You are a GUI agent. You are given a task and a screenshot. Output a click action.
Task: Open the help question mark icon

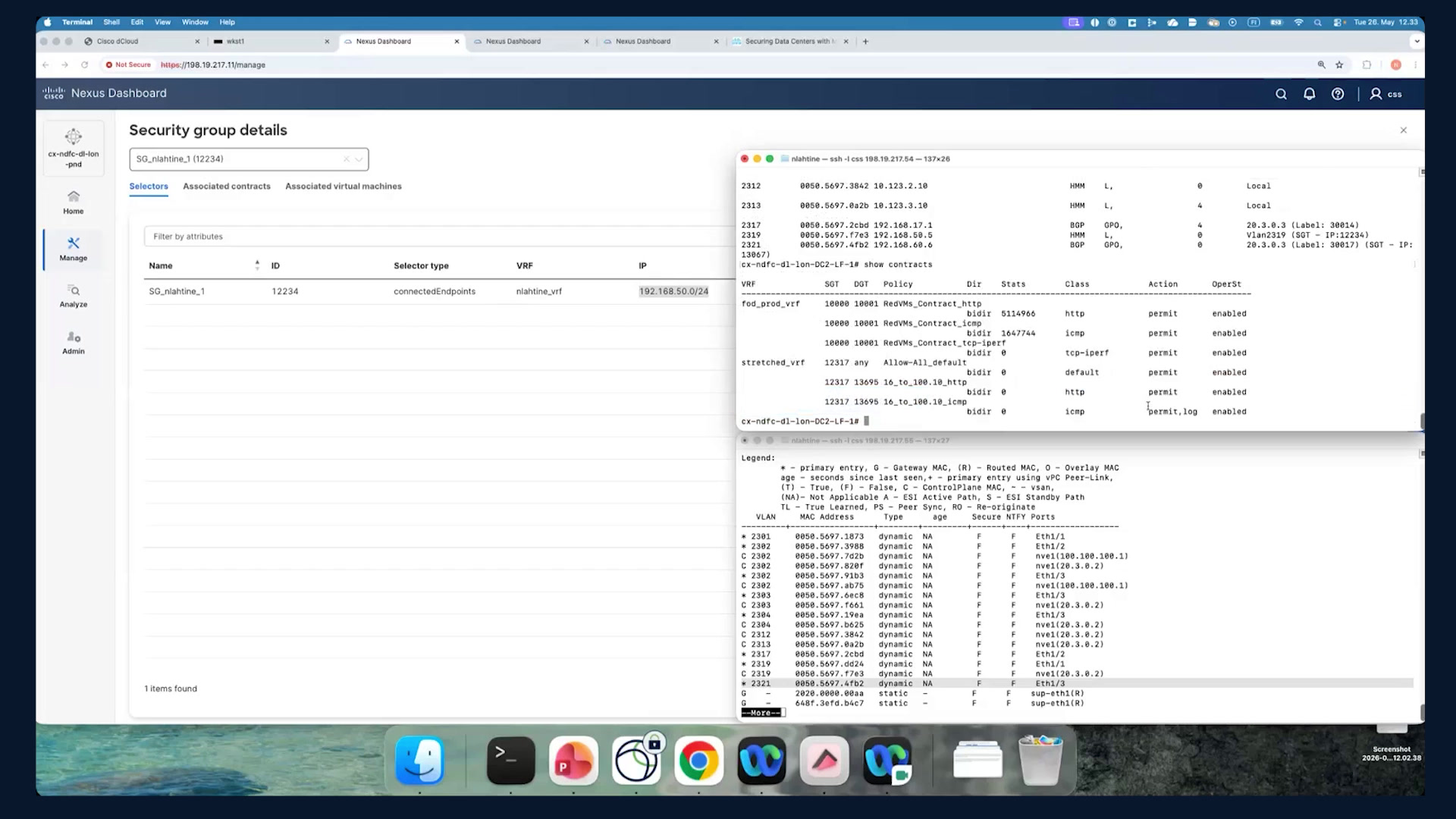pyautogui.click(x=1338, y=94)
